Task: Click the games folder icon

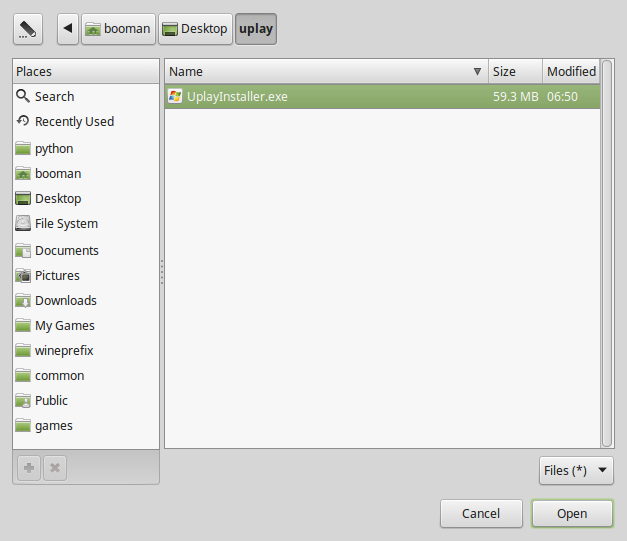Action: pyautogui.click(x=23, y=425)
